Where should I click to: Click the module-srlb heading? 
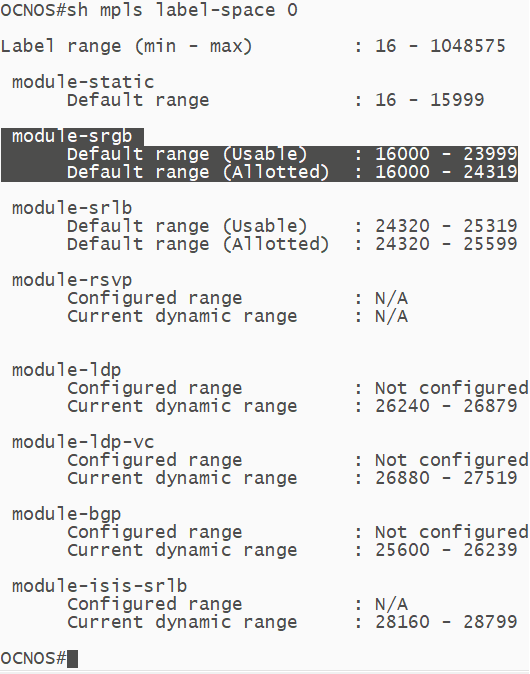72,208
